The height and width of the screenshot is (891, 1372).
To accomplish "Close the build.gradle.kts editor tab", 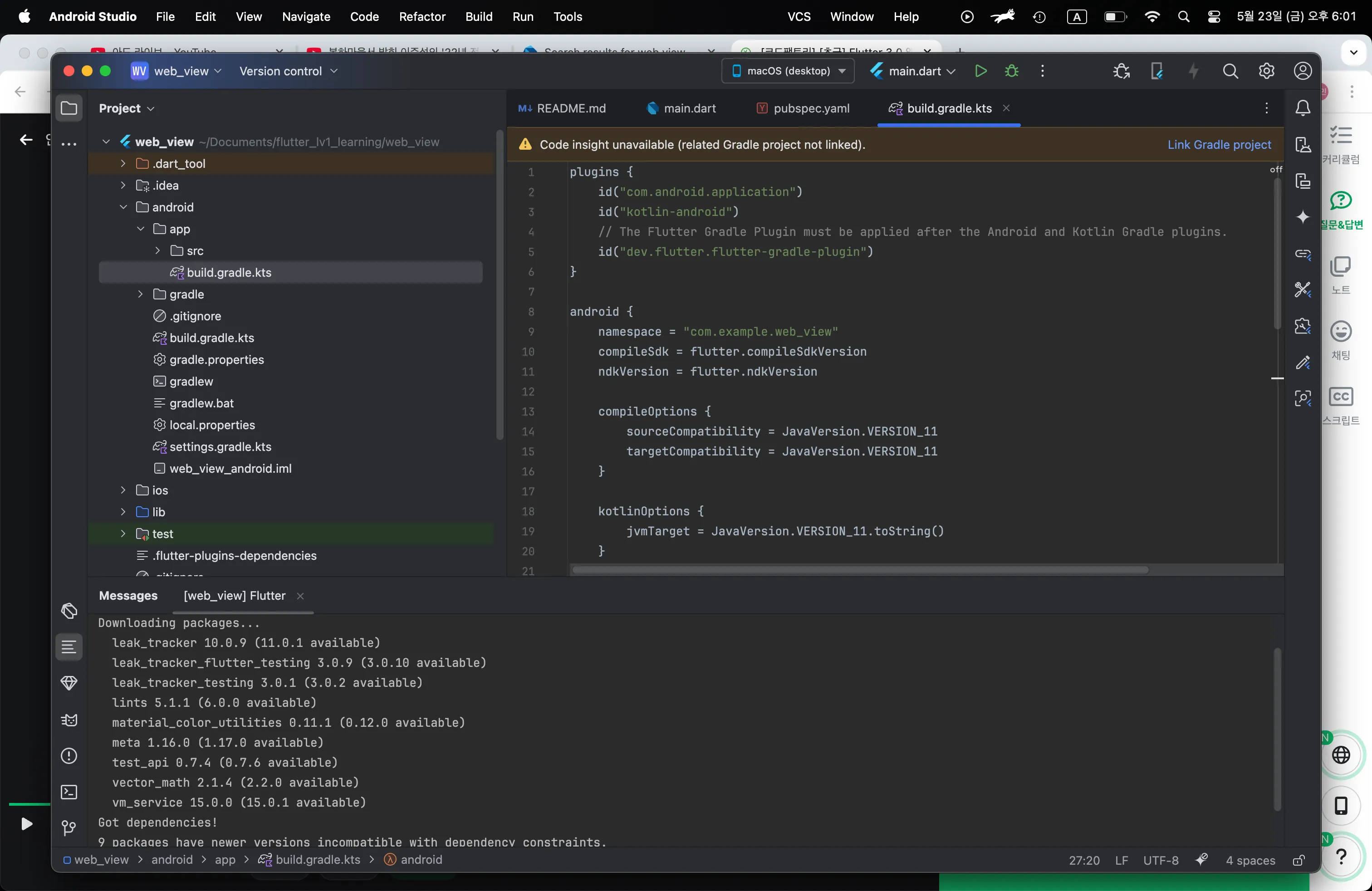I will 1006,108.
